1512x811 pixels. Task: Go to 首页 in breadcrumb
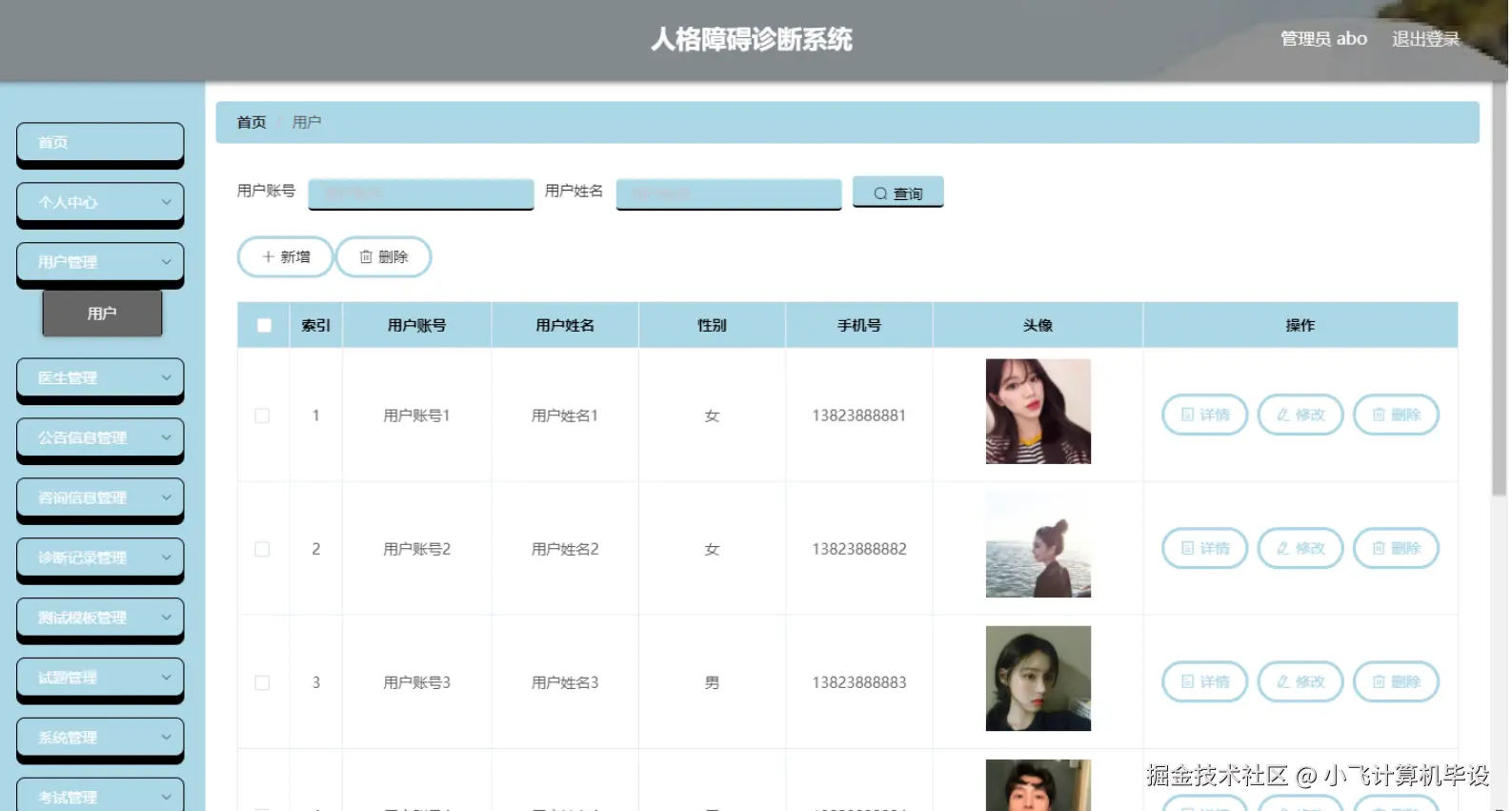click(252, 123)
